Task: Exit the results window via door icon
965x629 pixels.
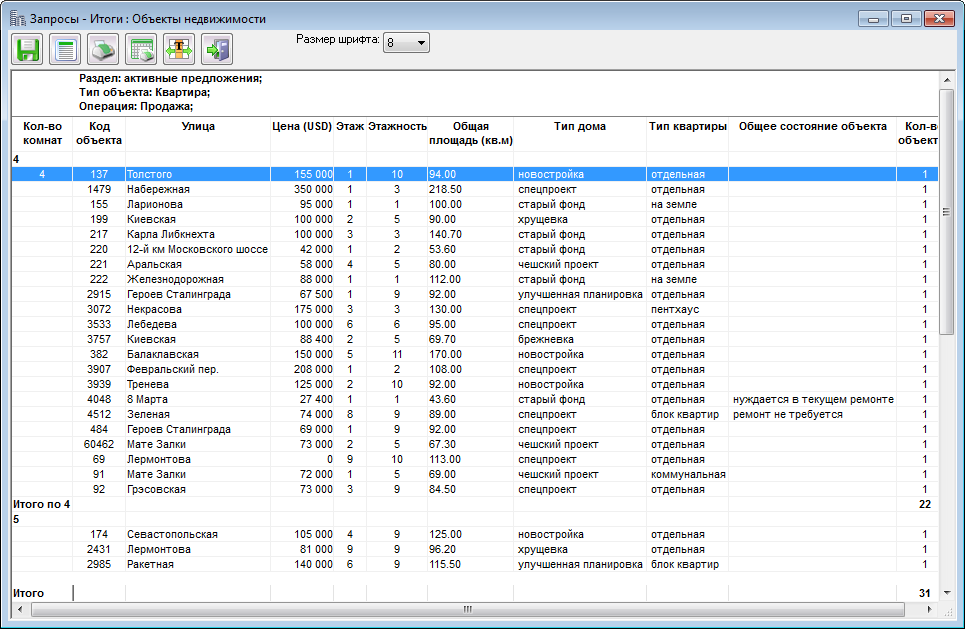Action: 217,48
